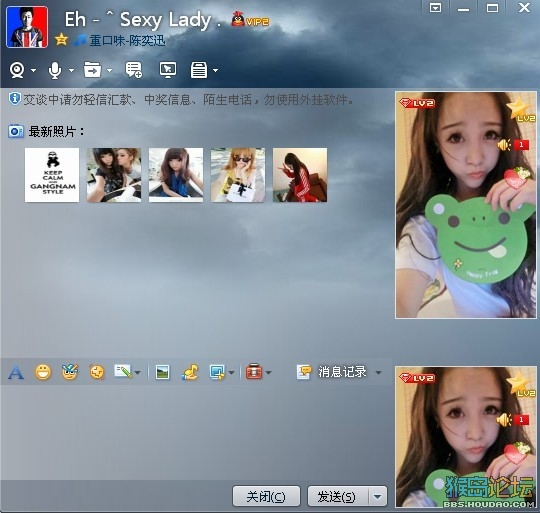Expand the screen capture options arrow
Screen dimensions: 540x513
pos(231,373)
